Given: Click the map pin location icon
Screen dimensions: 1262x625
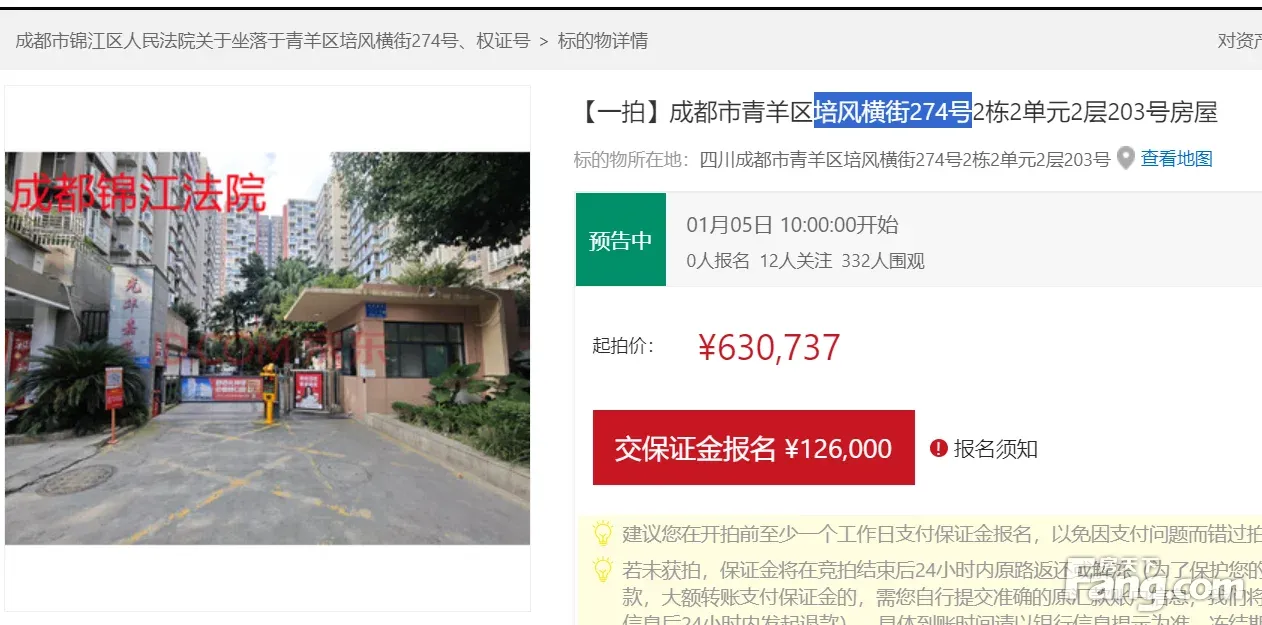Looking at the screenshot, I should click(x=1126, y=158).
